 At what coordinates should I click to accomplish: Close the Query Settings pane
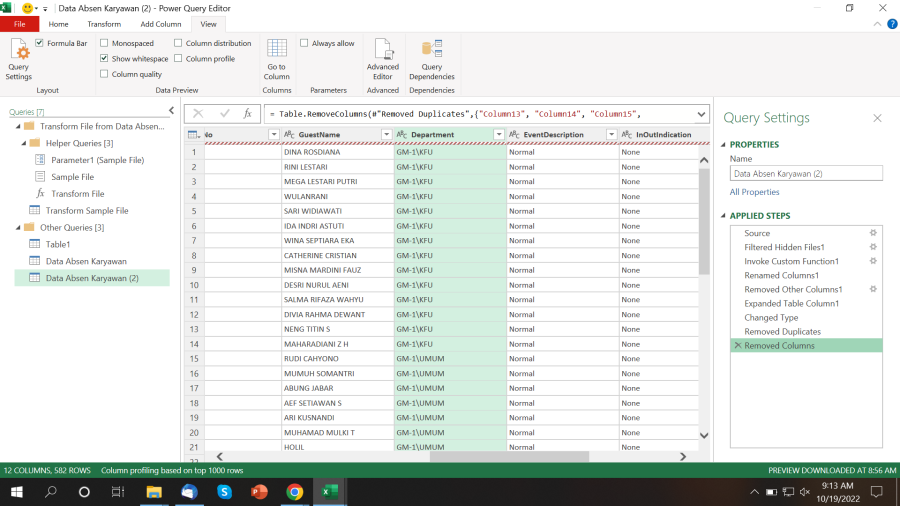[877, 118]
